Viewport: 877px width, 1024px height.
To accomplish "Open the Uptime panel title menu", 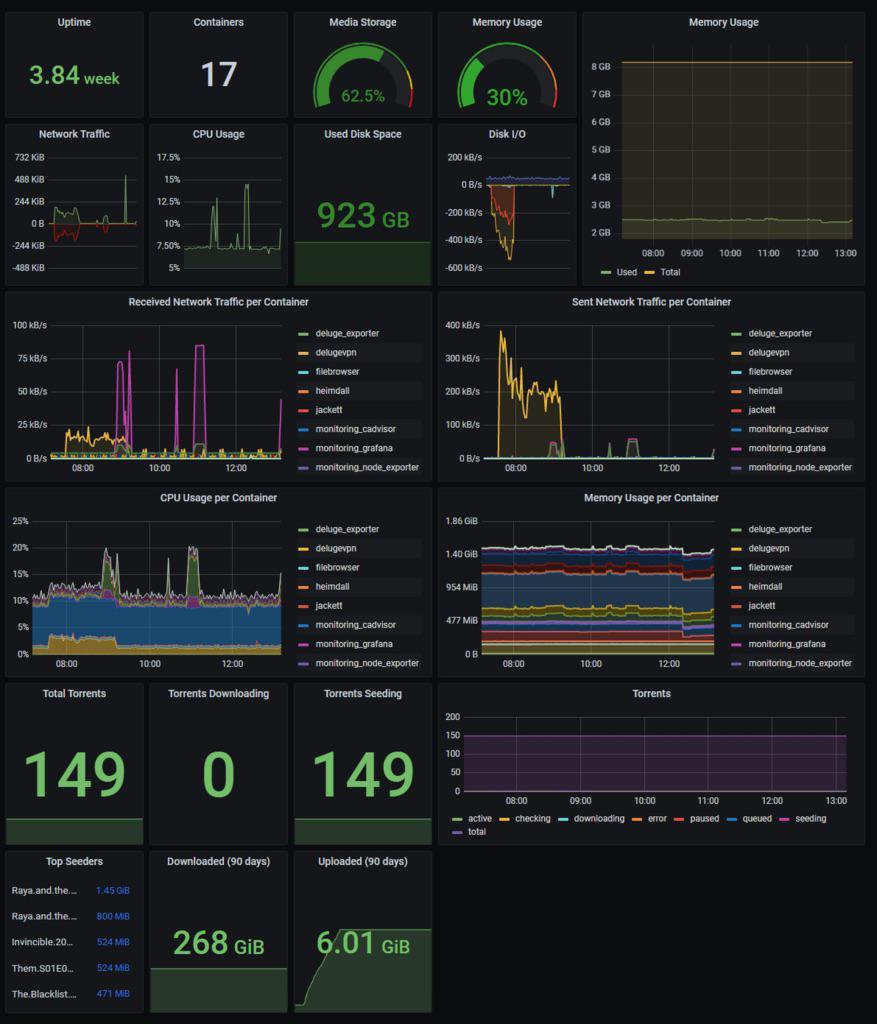I will (74, 22).
